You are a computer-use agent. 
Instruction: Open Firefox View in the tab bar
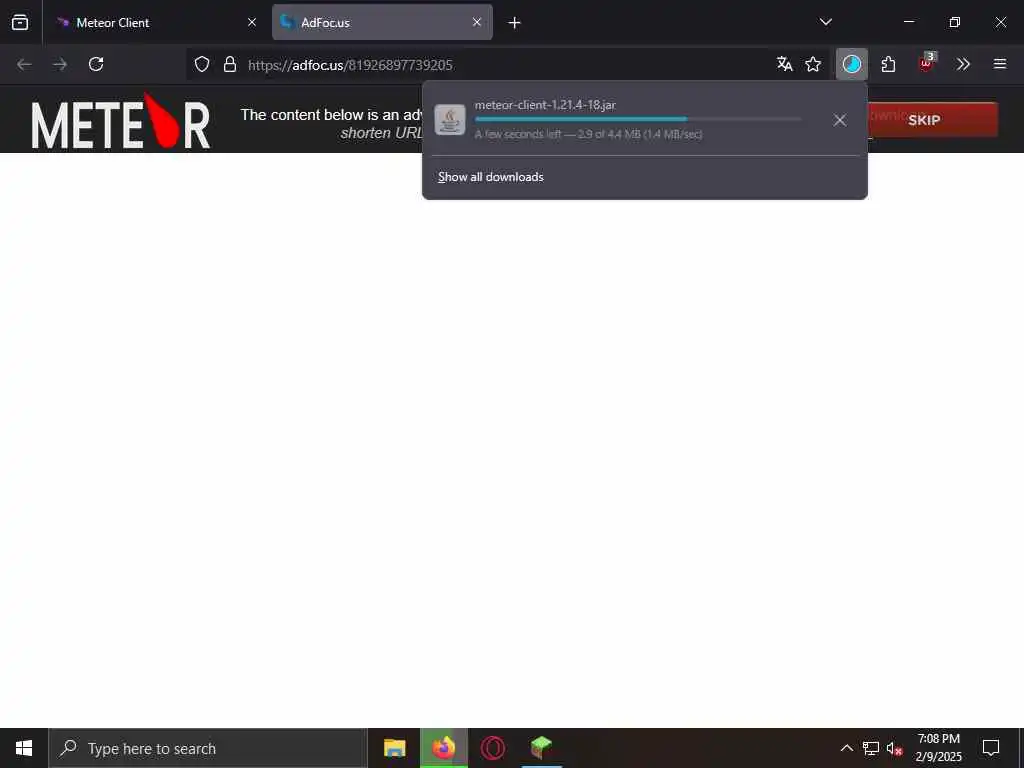[x=20, y=22]
